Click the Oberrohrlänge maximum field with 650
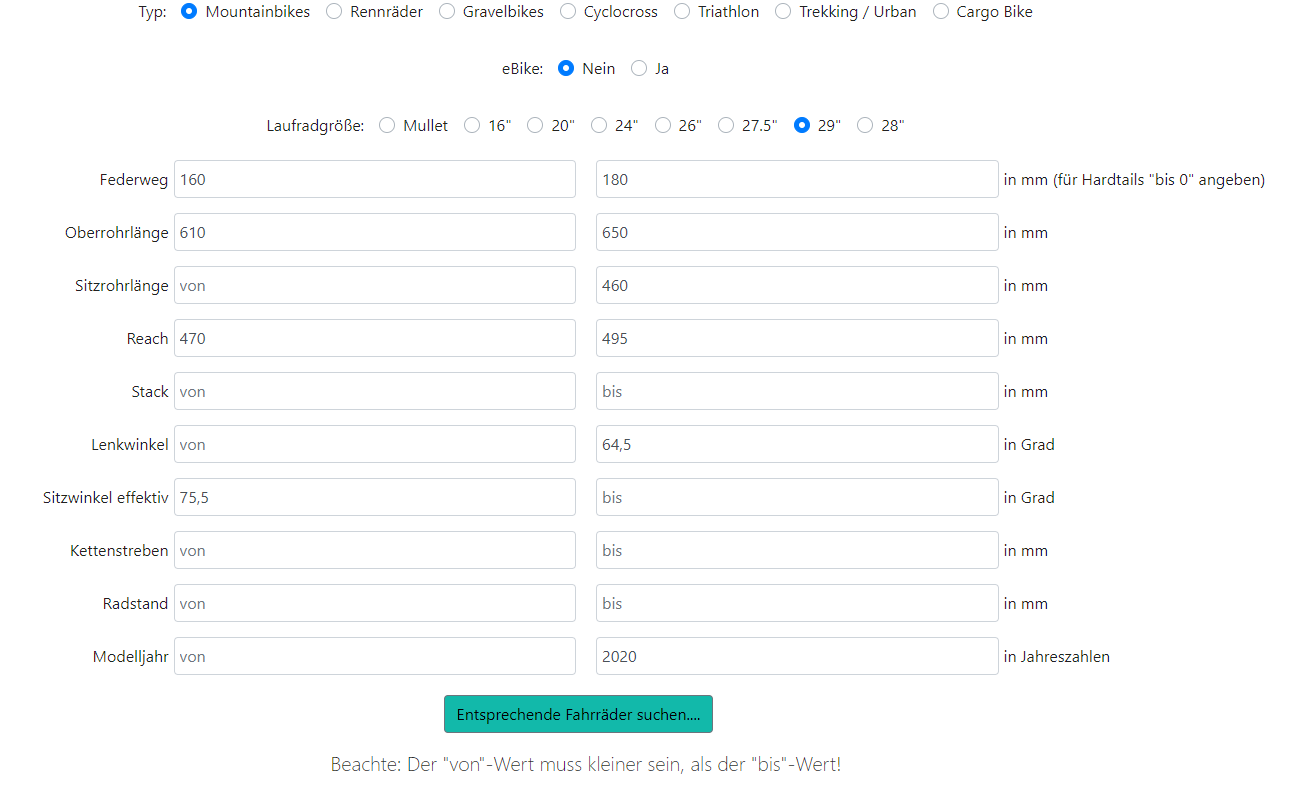The width and height of the screenshot is (1293, 793). [x=797, y=233]
